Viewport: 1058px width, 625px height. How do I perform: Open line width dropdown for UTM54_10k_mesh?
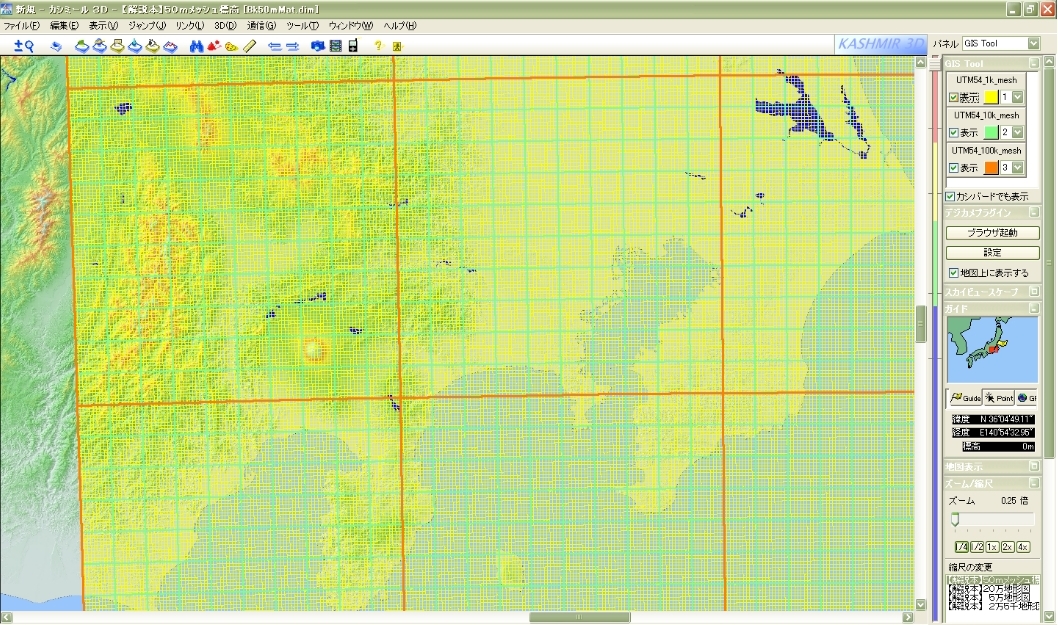[x=1018, y=132]
